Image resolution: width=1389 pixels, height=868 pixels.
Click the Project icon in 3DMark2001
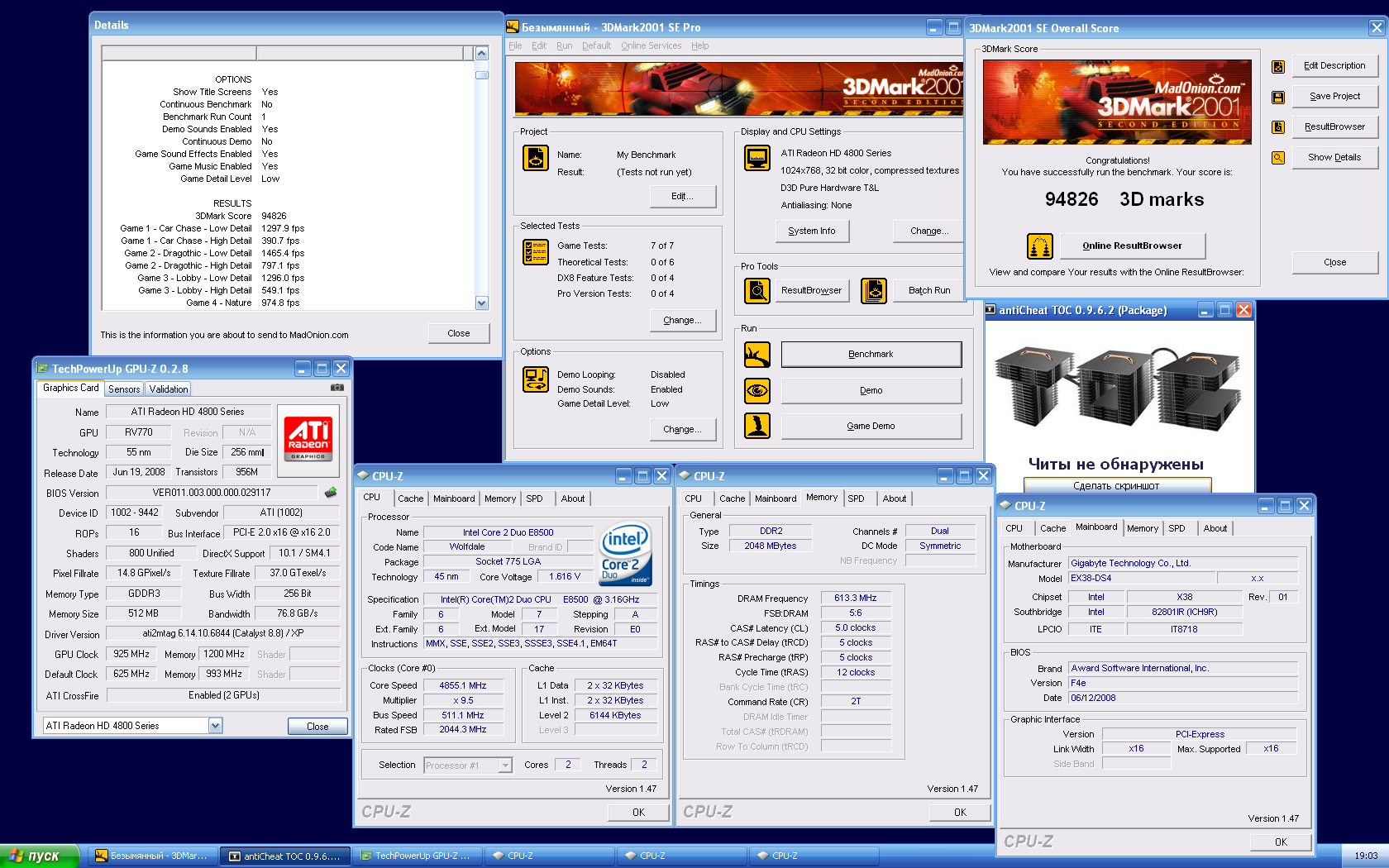[536, 158]
